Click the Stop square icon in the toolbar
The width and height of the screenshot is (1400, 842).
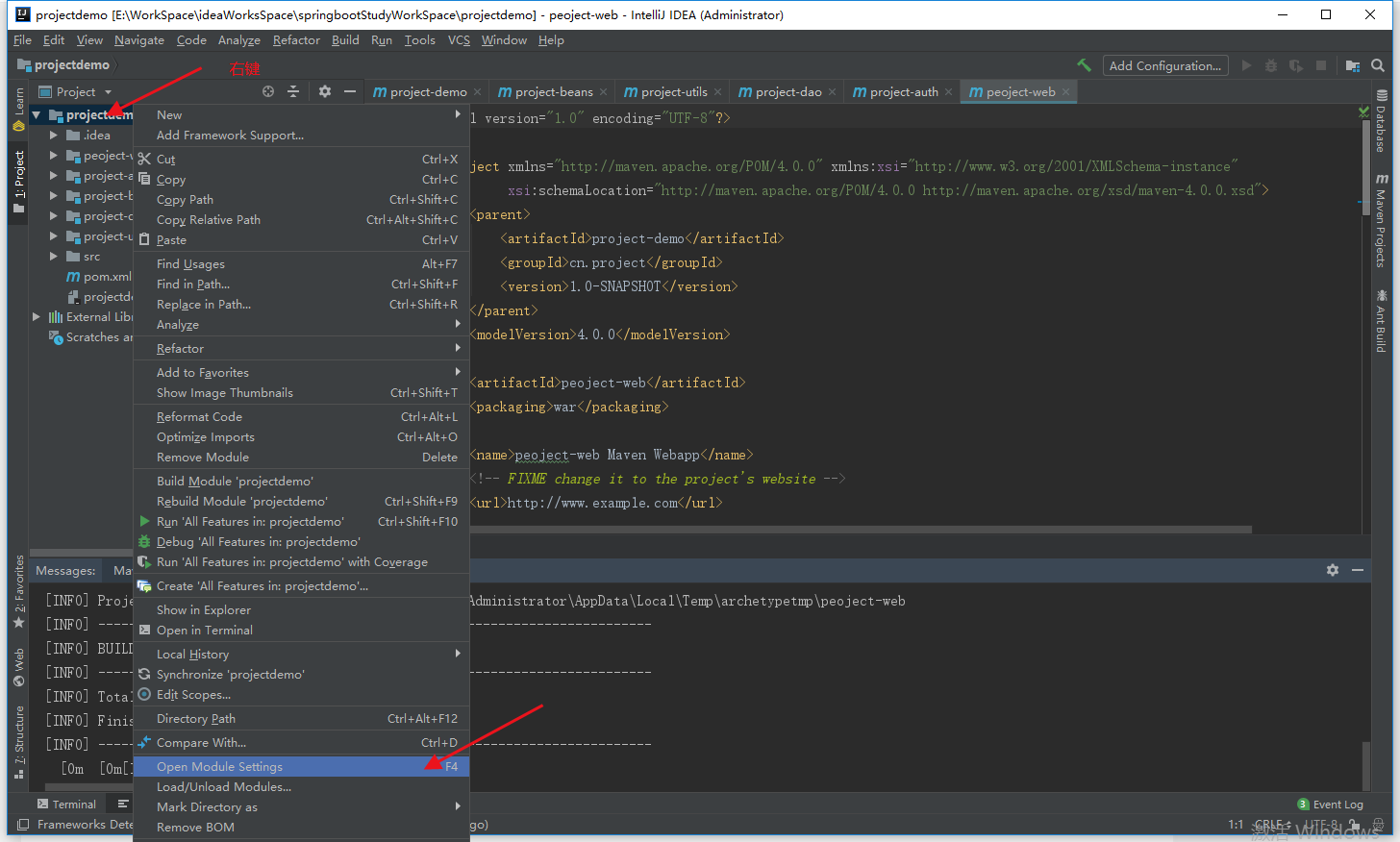coord(1321,65)
